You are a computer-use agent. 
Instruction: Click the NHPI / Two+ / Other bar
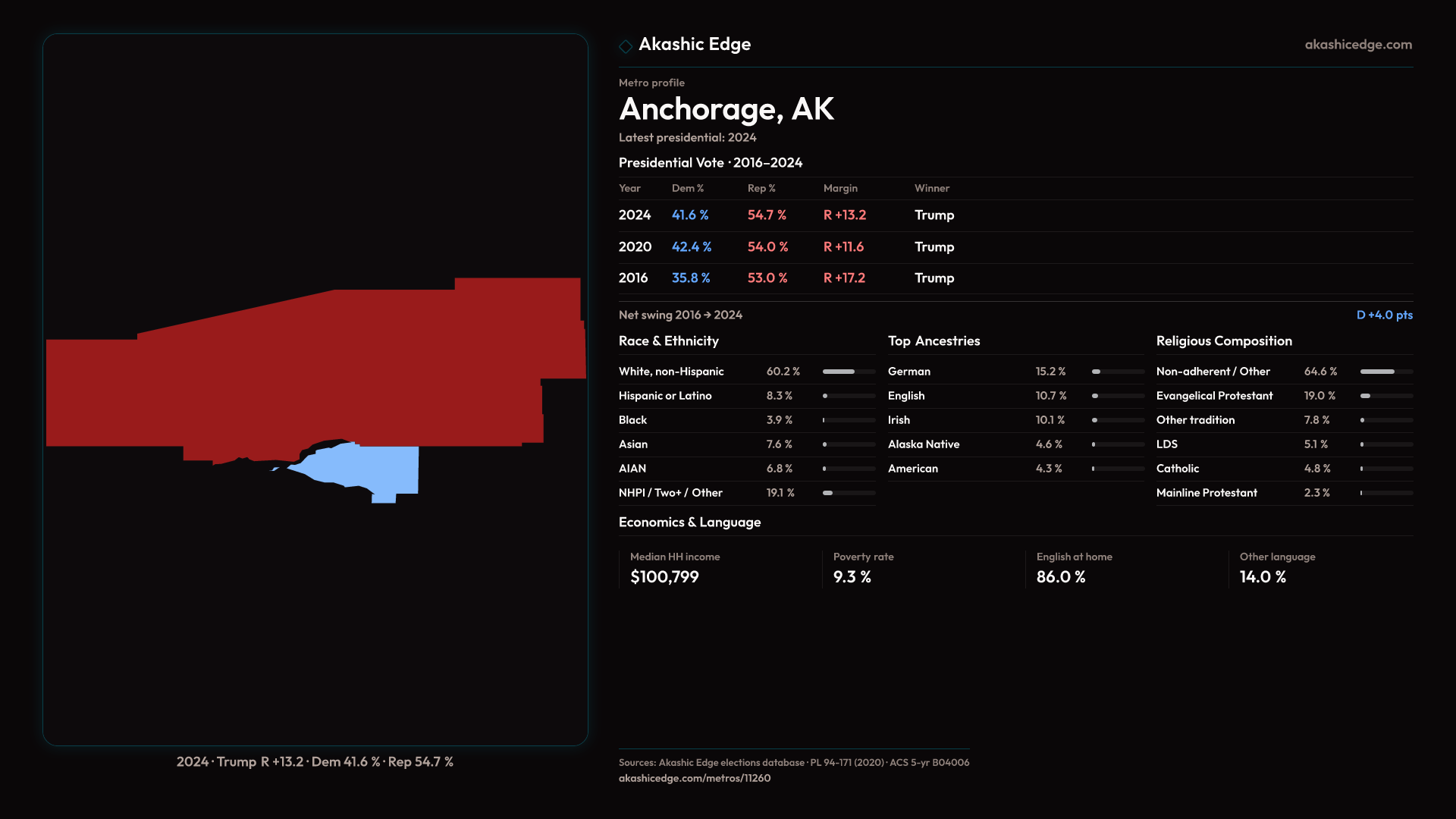pyautogui.click(x=849, y=493)
